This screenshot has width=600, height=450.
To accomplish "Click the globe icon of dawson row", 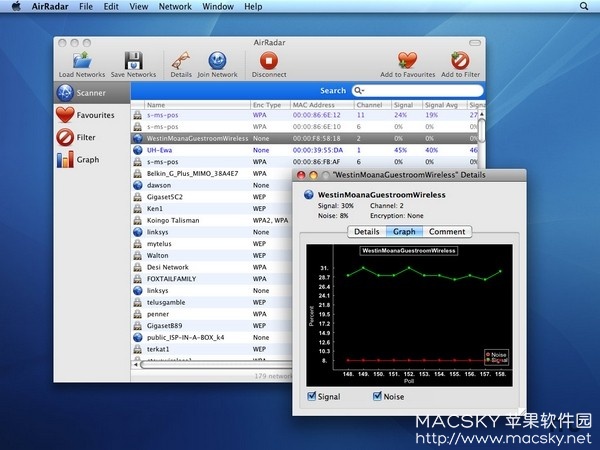I will pos(138,185).
